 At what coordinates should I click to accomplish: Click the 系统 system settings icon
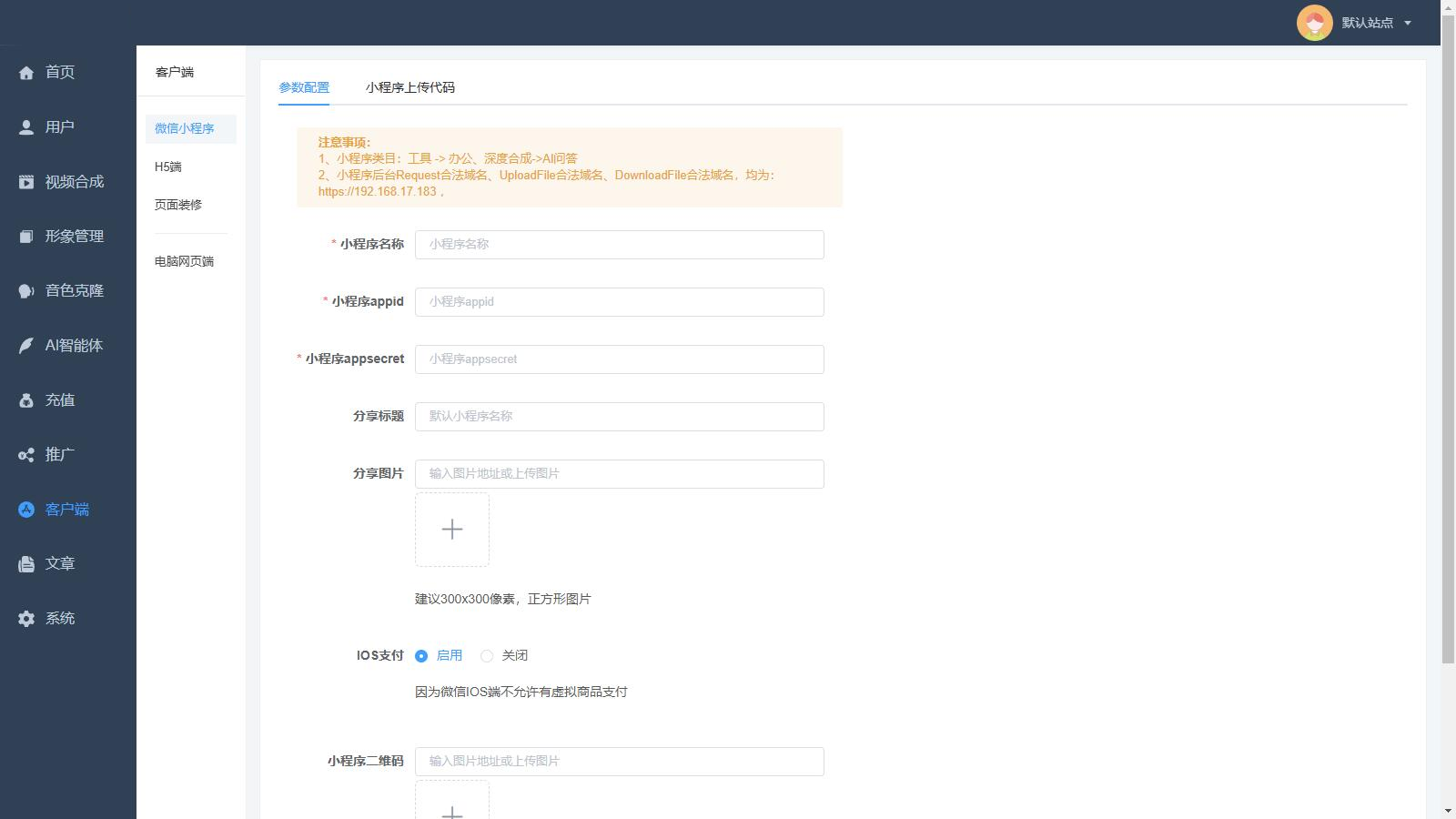point(25,618)
